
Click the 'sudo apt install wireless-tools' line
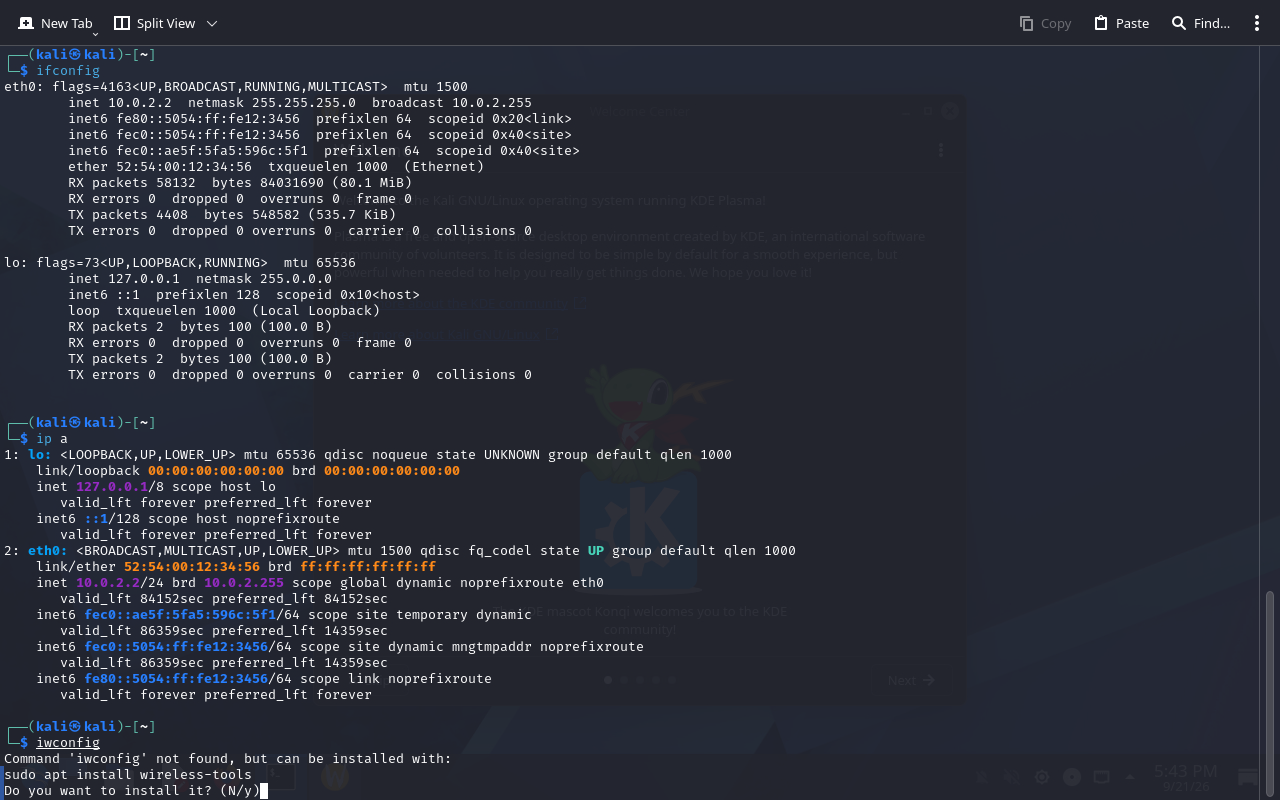tap(128, 775)
